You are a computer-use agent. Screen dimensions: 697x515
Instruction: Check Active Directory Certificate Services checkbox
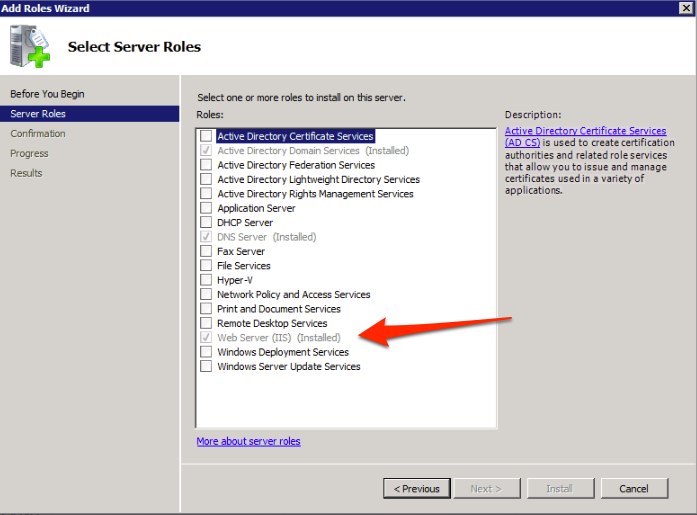point(206,136)
